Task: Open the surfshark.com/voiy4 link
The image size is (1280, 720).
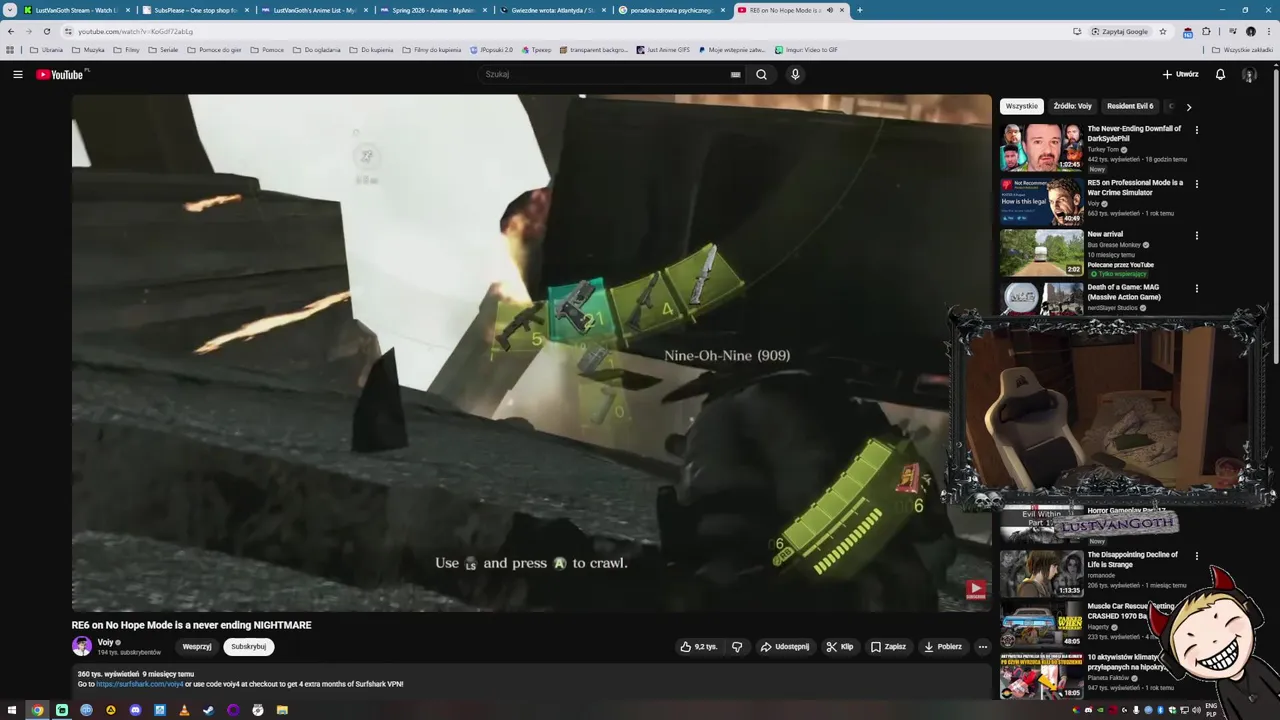Action: (140, 684)
